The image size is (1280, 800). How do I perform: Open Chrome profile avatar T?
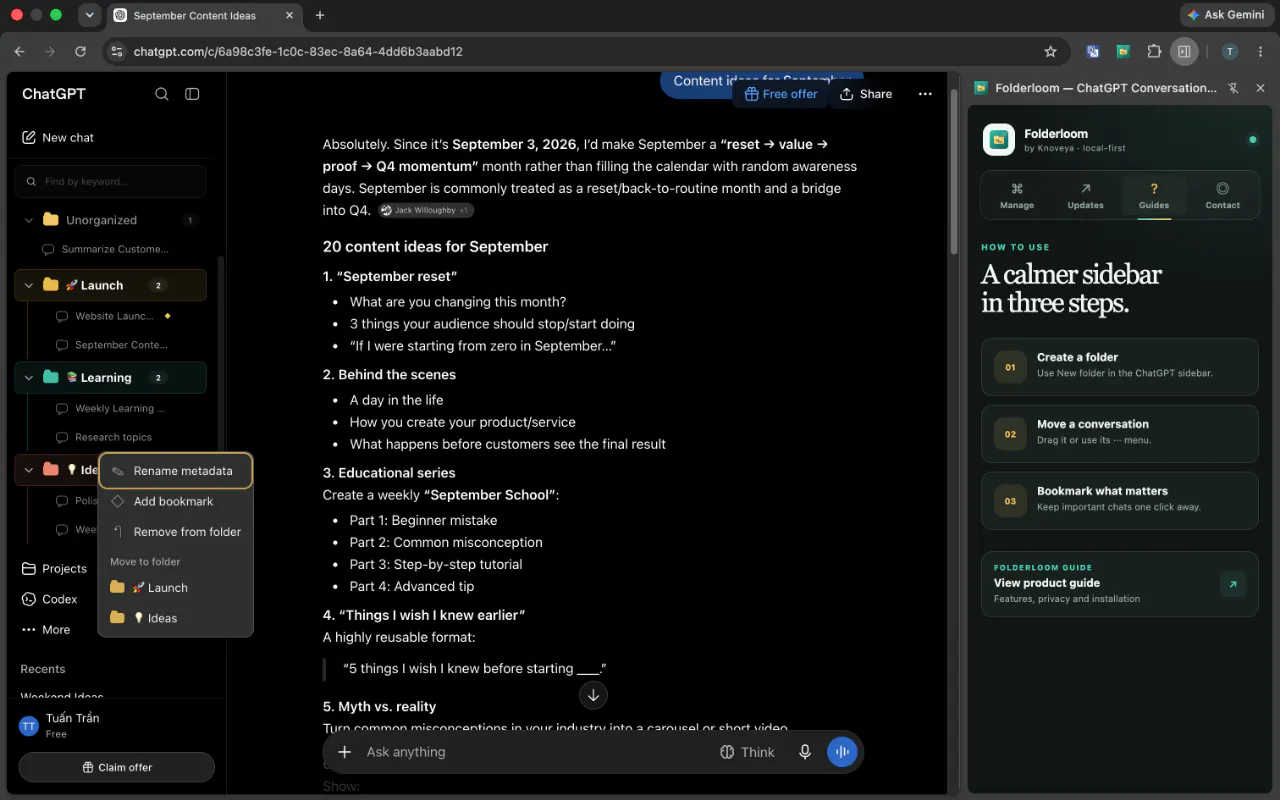[x=1230, y=51]
